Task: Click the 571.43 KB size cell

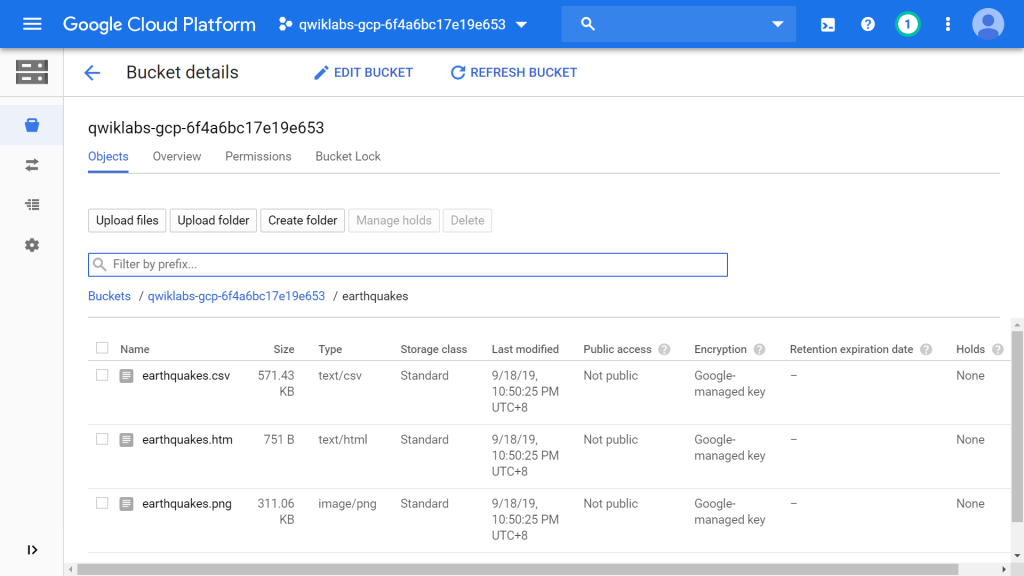Action: tap(276, 384)
